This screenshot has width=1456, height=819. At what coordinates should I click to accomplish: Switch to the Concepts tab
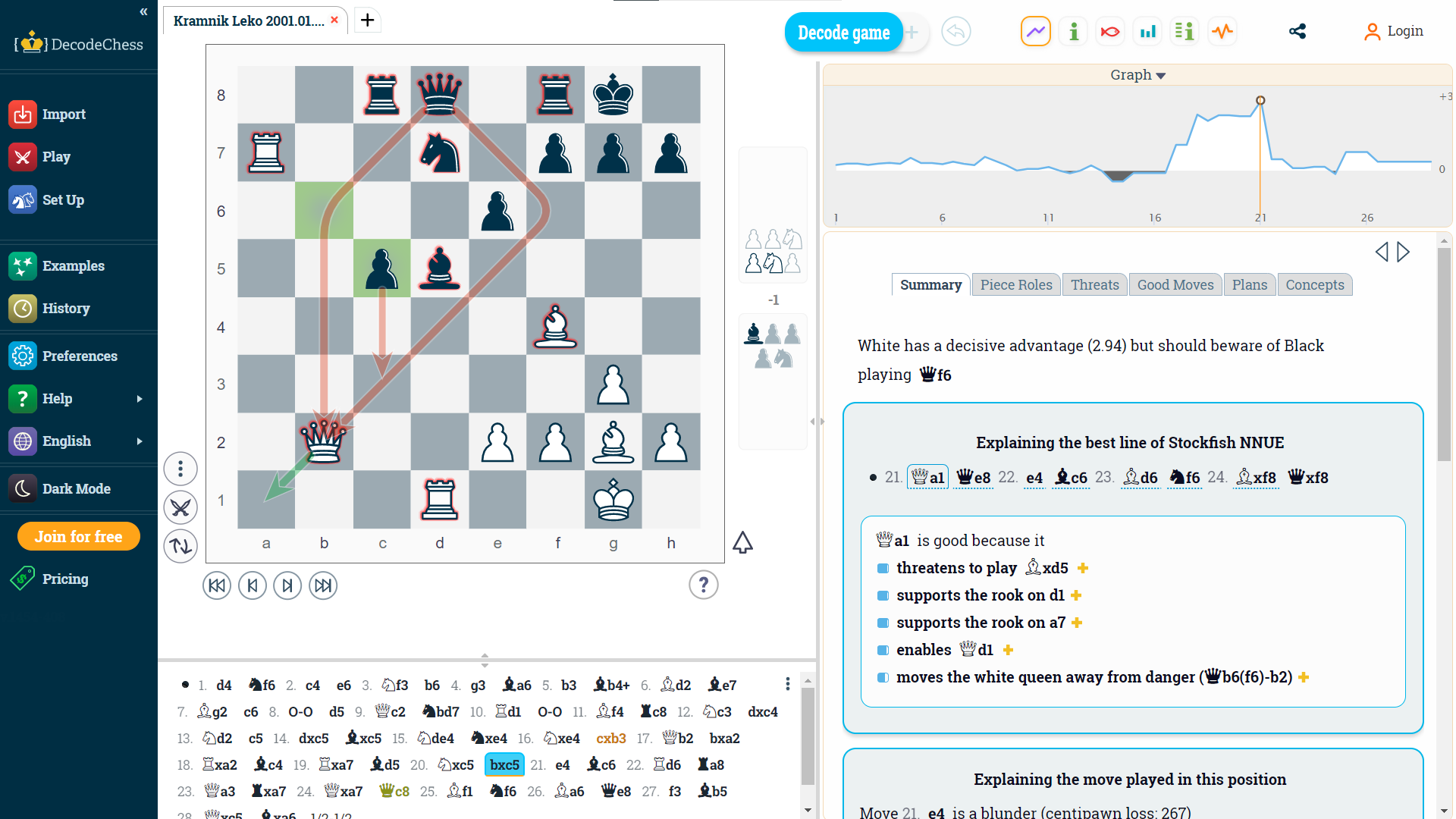pos(1314,285)
